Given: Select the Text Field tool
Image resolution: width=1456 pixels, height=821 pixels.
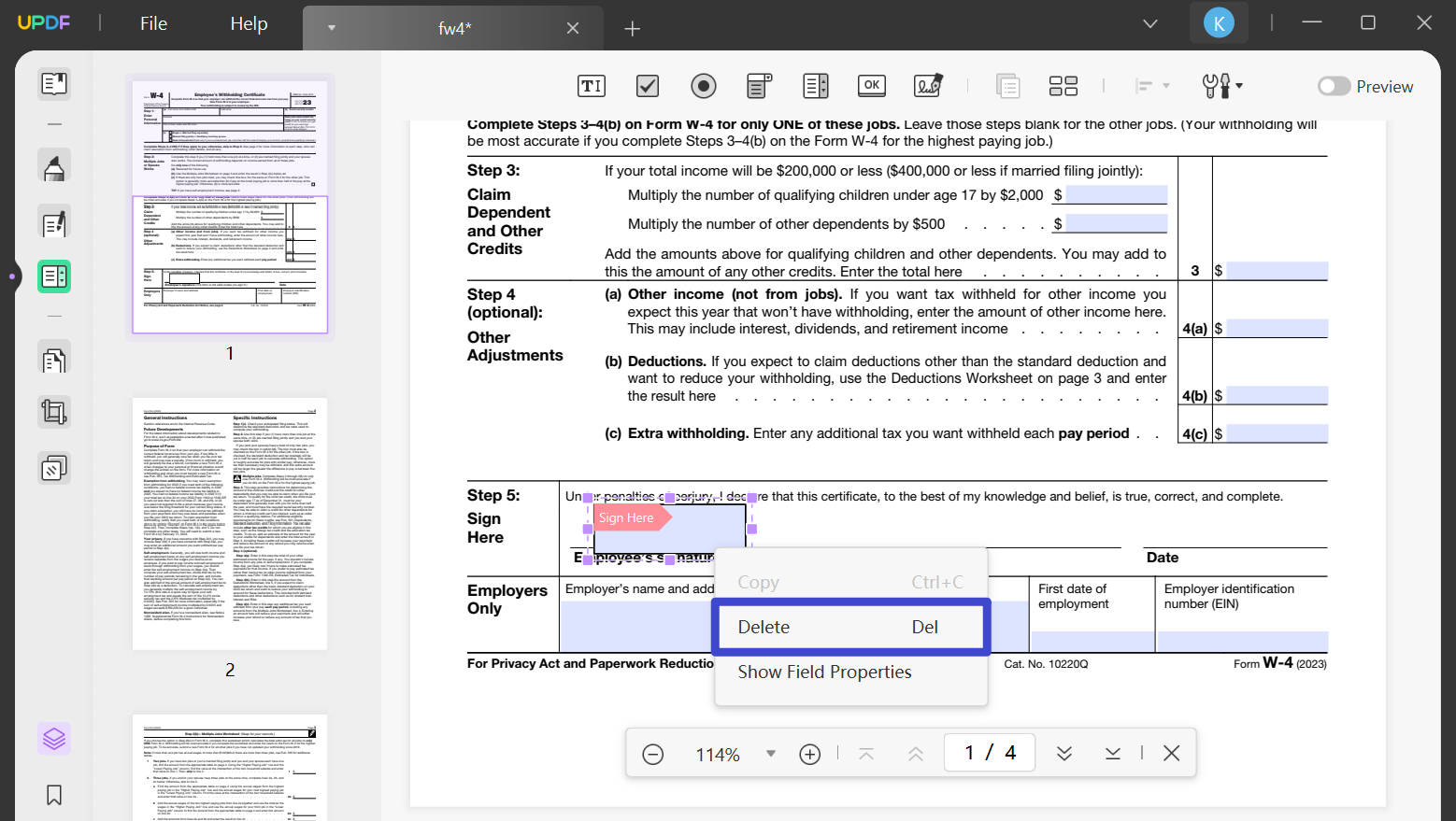Looking at the screenshot, I should pyautogui.click(x=591, y=85).
